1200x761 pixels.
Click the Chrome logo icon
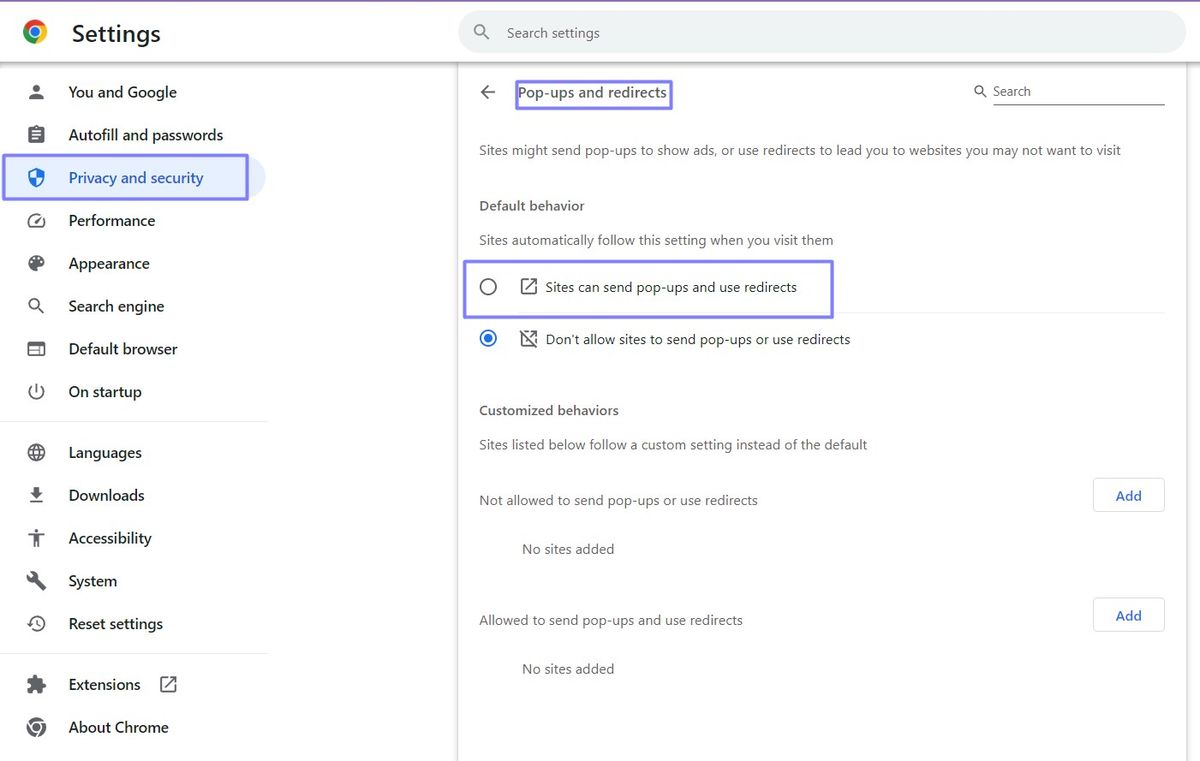pyautogui.click(x=33, y=30)
